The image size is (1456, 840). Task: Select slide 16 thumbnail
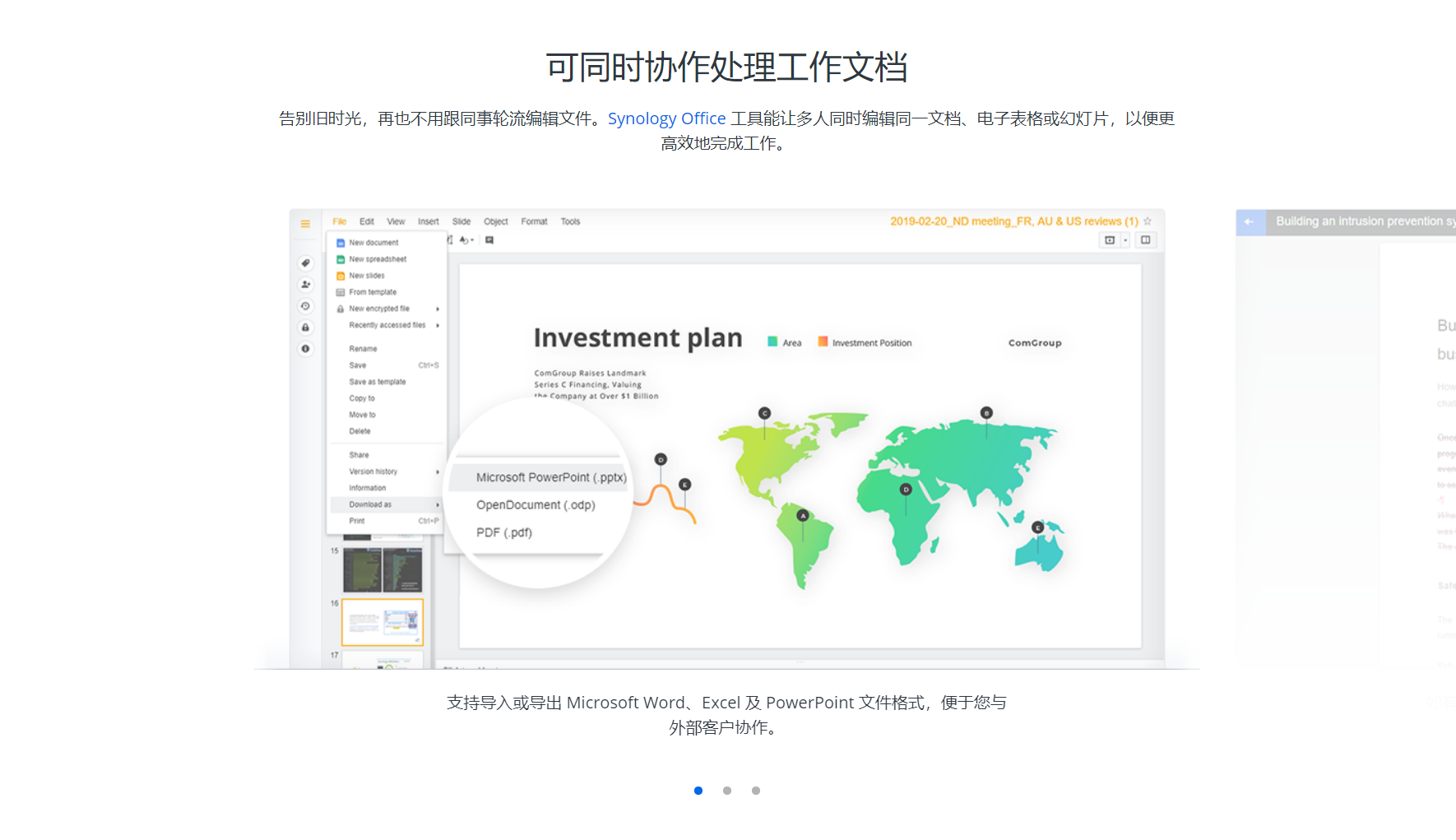pos(383,622)
